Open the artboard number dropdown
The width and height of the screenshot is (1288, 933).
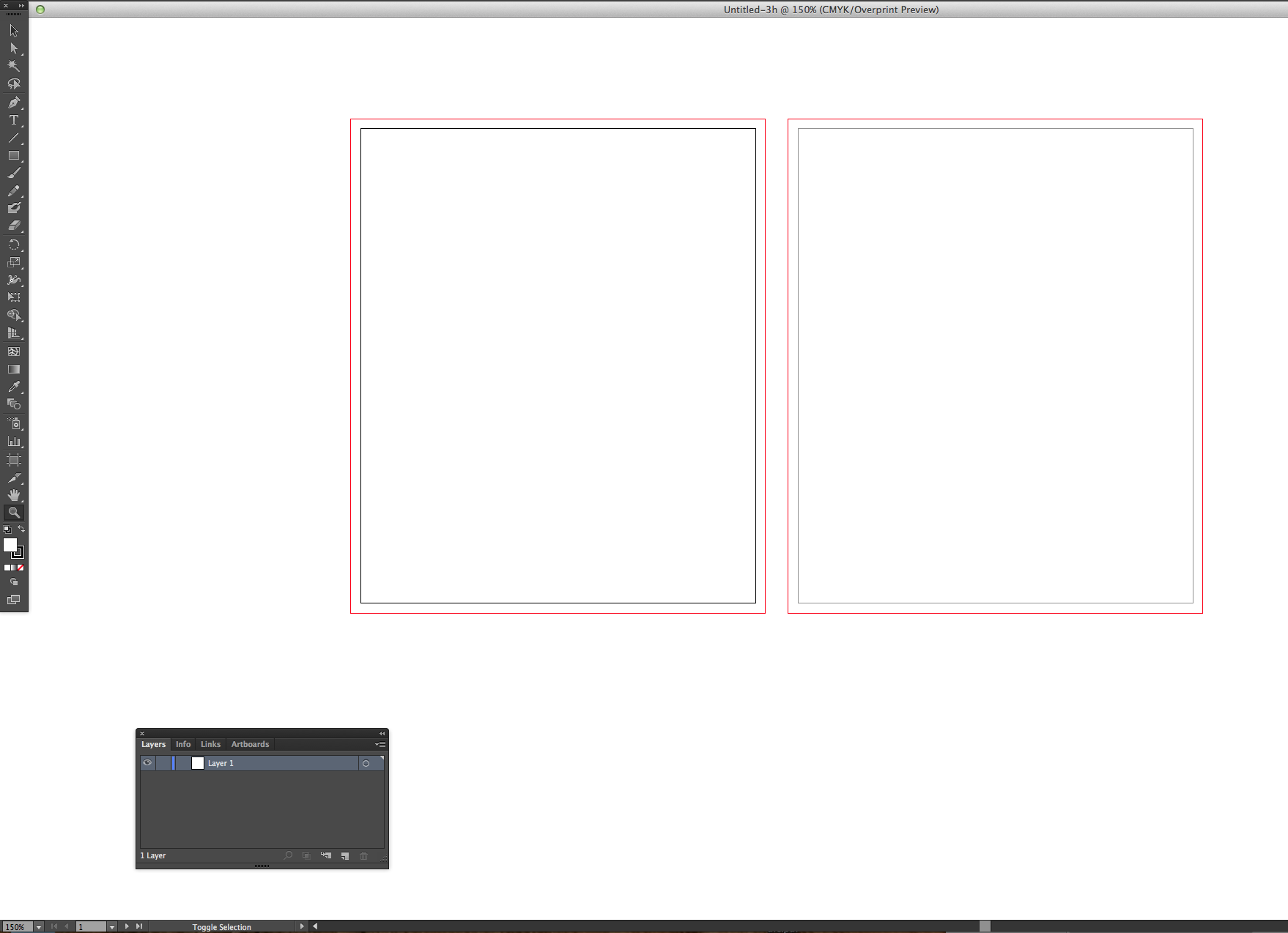(x=112, y=927)
